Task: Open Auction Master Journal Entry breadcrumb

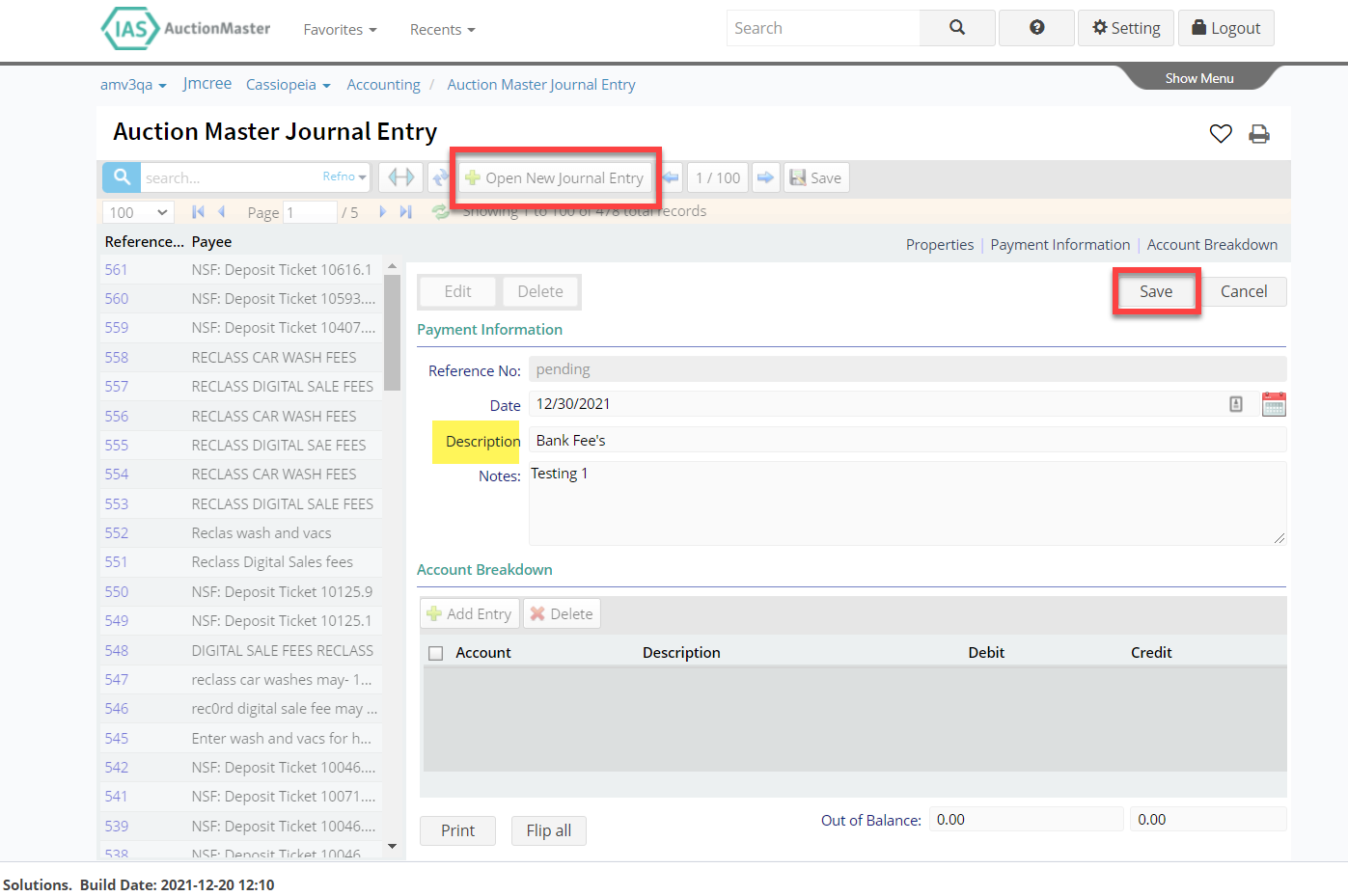Action: [x=541, y=84]
